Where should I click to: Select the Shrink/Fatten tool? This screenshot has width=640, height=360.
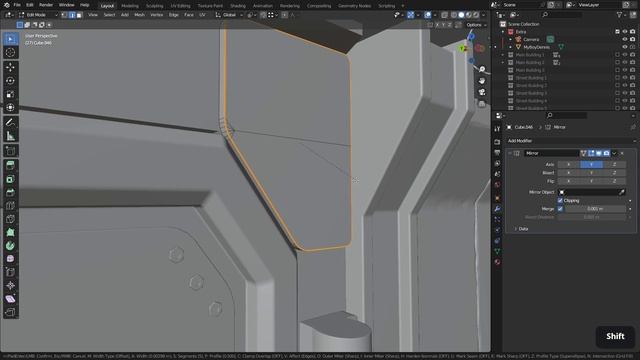pos(10,285)
